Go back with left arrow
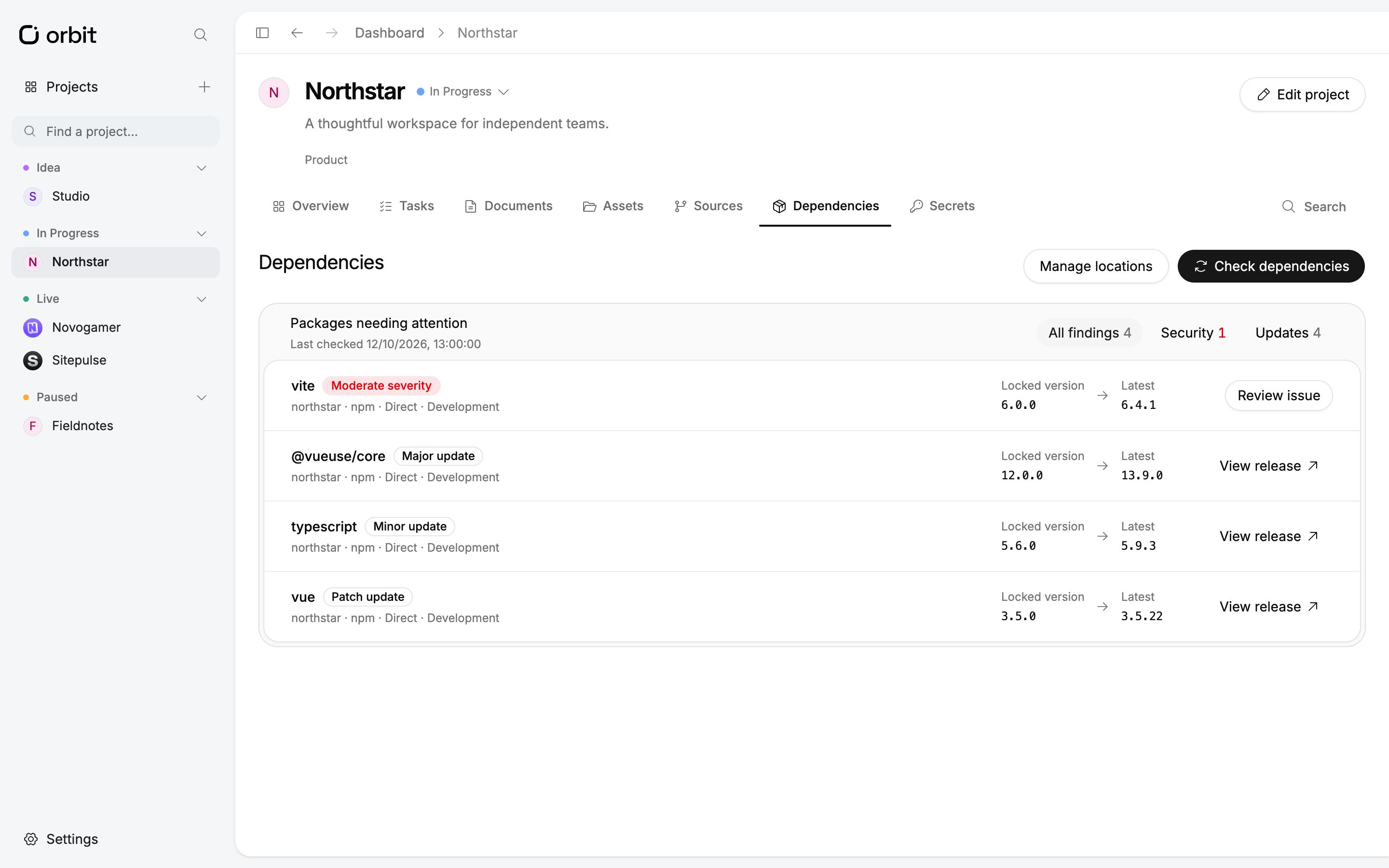Image resolution: width=1389 pixels, height=868 pixels. (297, 33)
